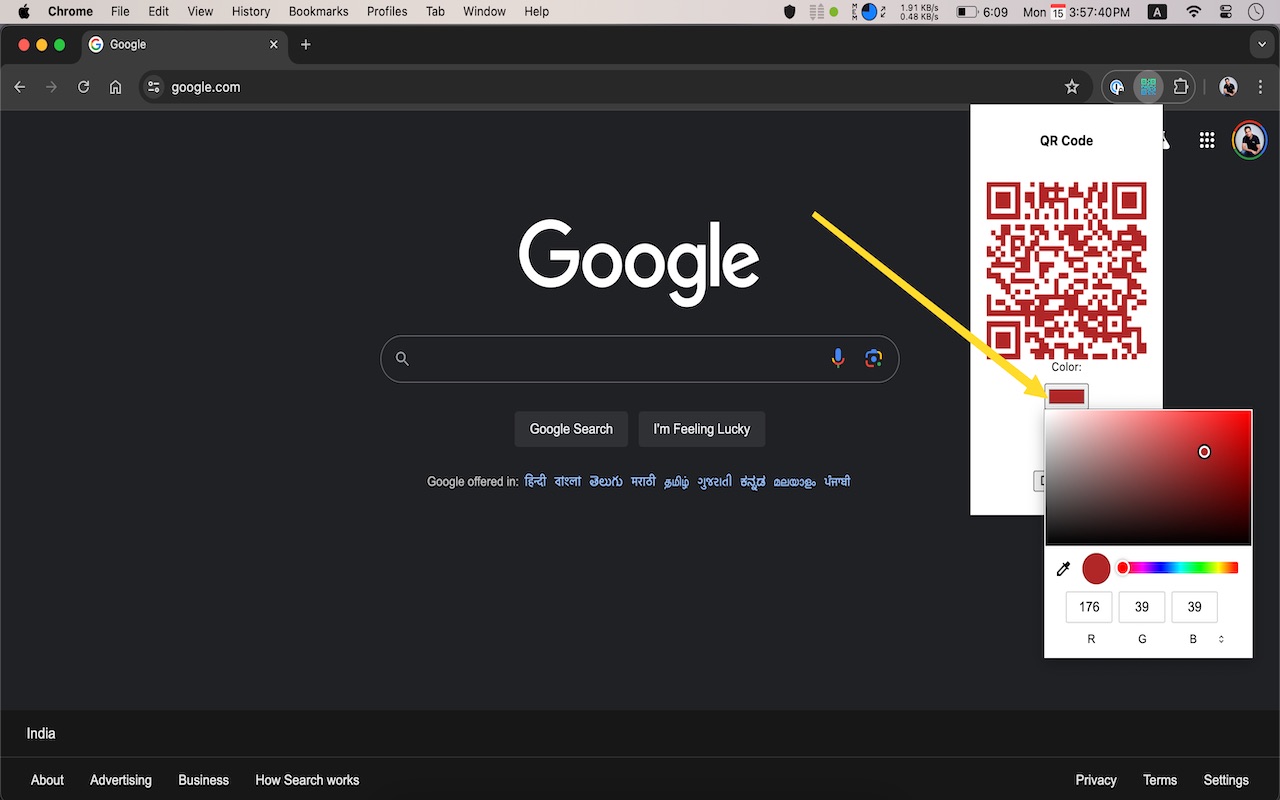This screenshot has height=800, width=1280.
Task: Click the input source A icon
Action: click(x=1157, y=12)
